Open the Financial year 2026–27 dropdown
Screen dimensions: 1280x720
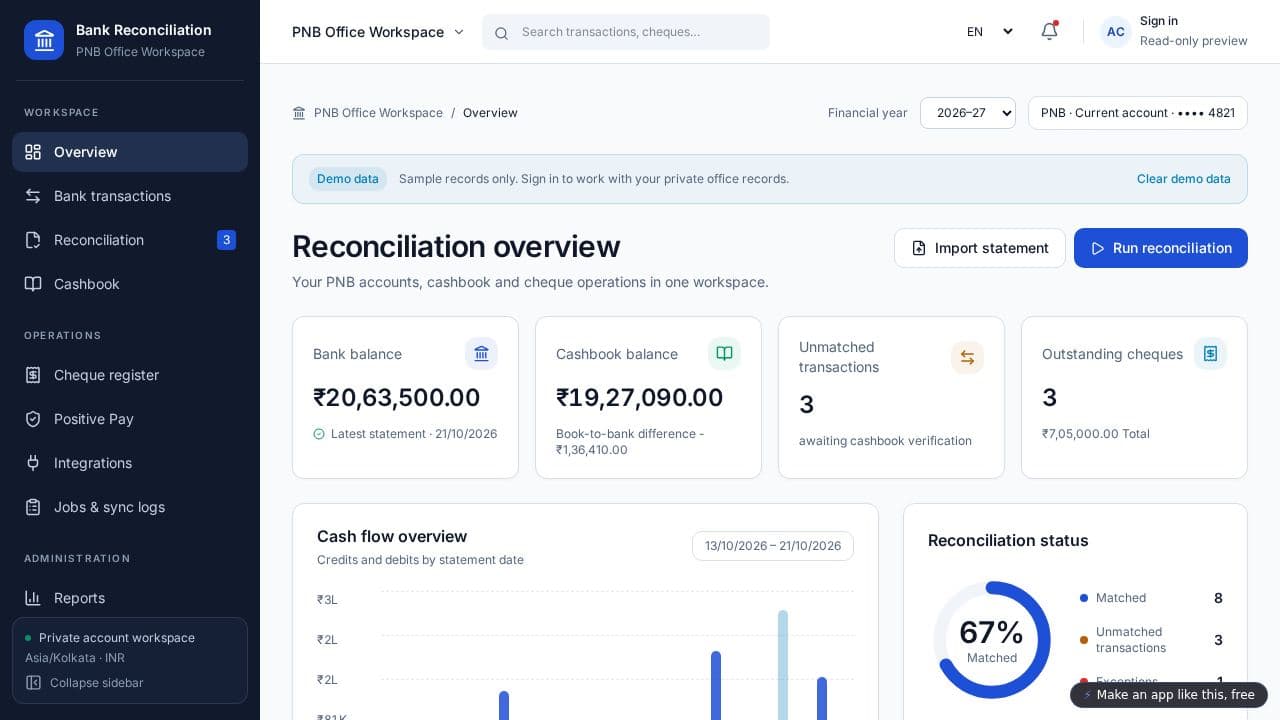(x=968, y=113)
